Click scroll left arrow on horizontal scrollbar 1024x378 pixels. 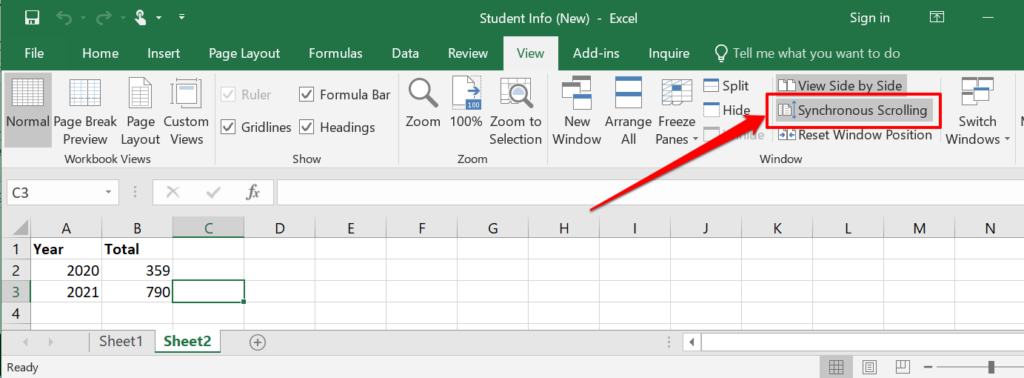(691, 341)
